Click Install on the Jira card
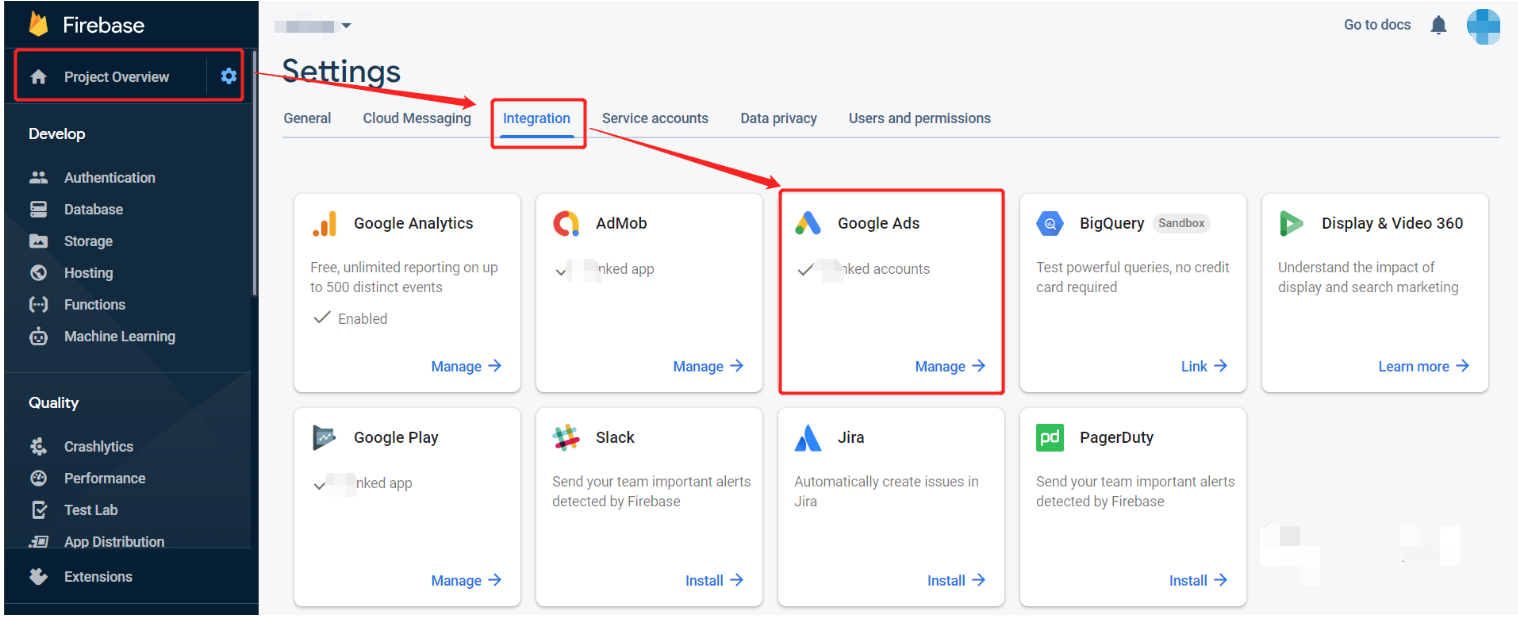1518x620 pixels. (x=956, y=580)
